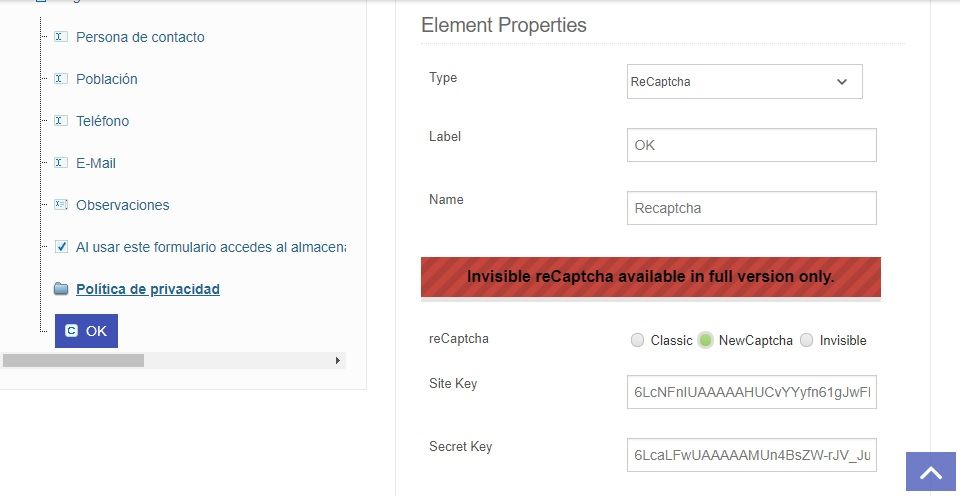Select the text field icon next to Población
Image resolution: width=960 pixels, height=496 pixels.
(61, 78)
